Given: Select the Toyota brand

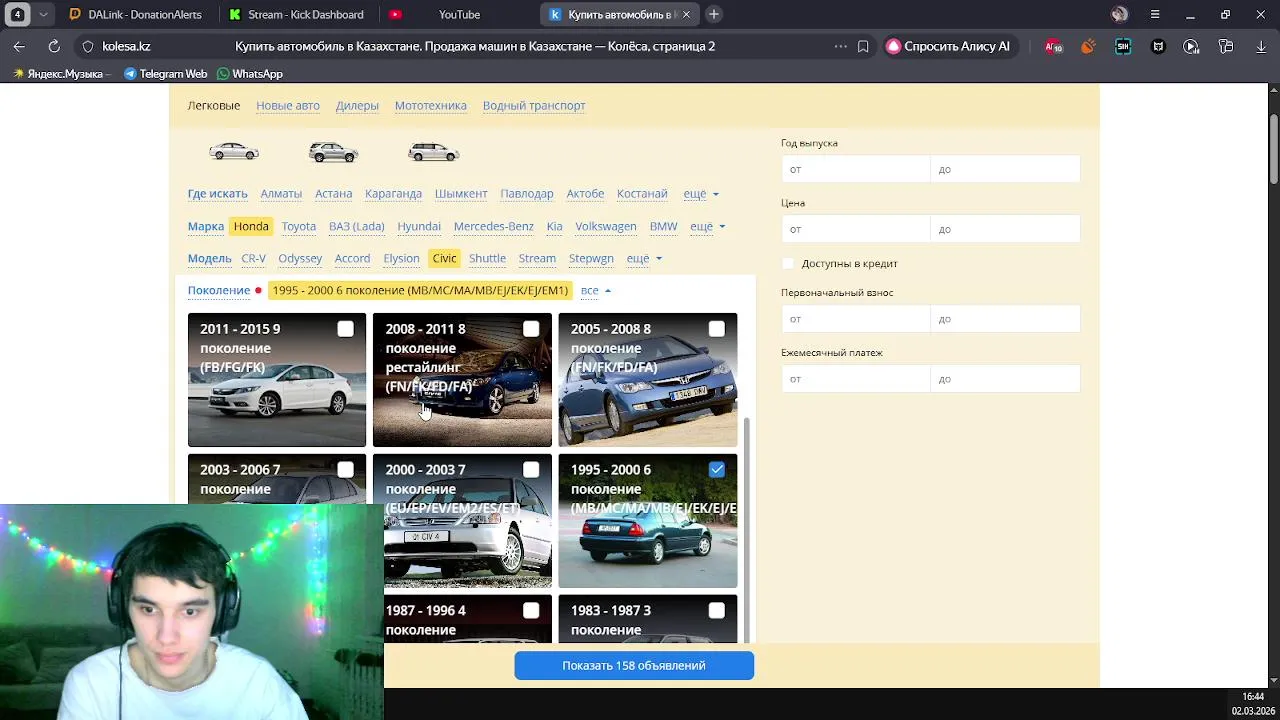Looking at the screenshot, I should click(x=298, y=226).
